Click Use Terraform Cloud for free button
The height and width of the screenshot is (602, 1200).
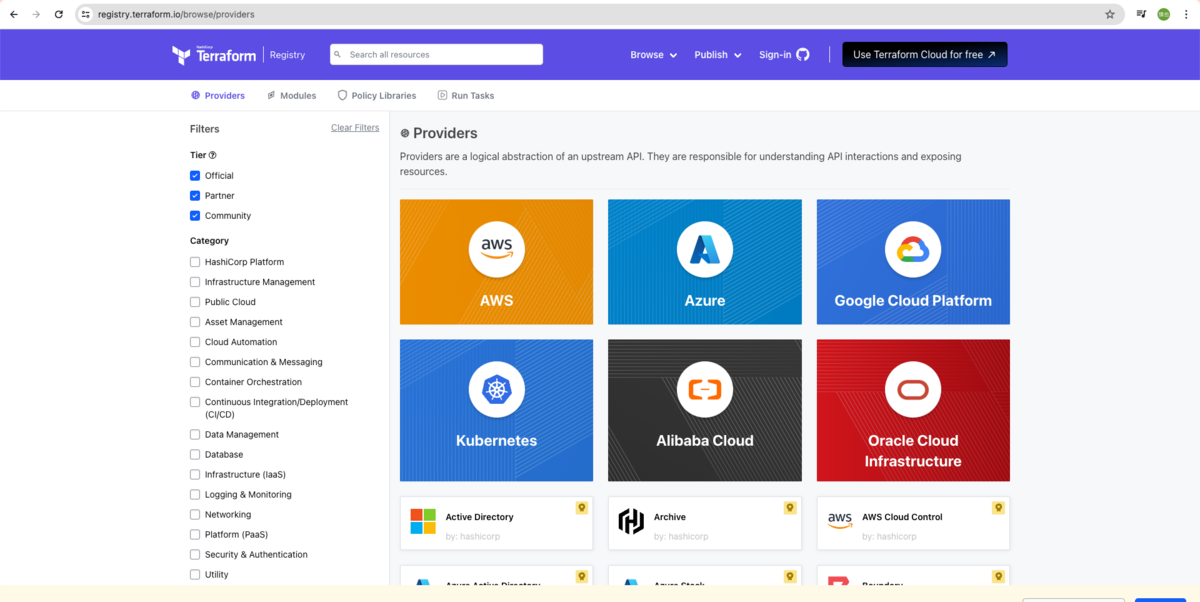[x=925, y=55]
